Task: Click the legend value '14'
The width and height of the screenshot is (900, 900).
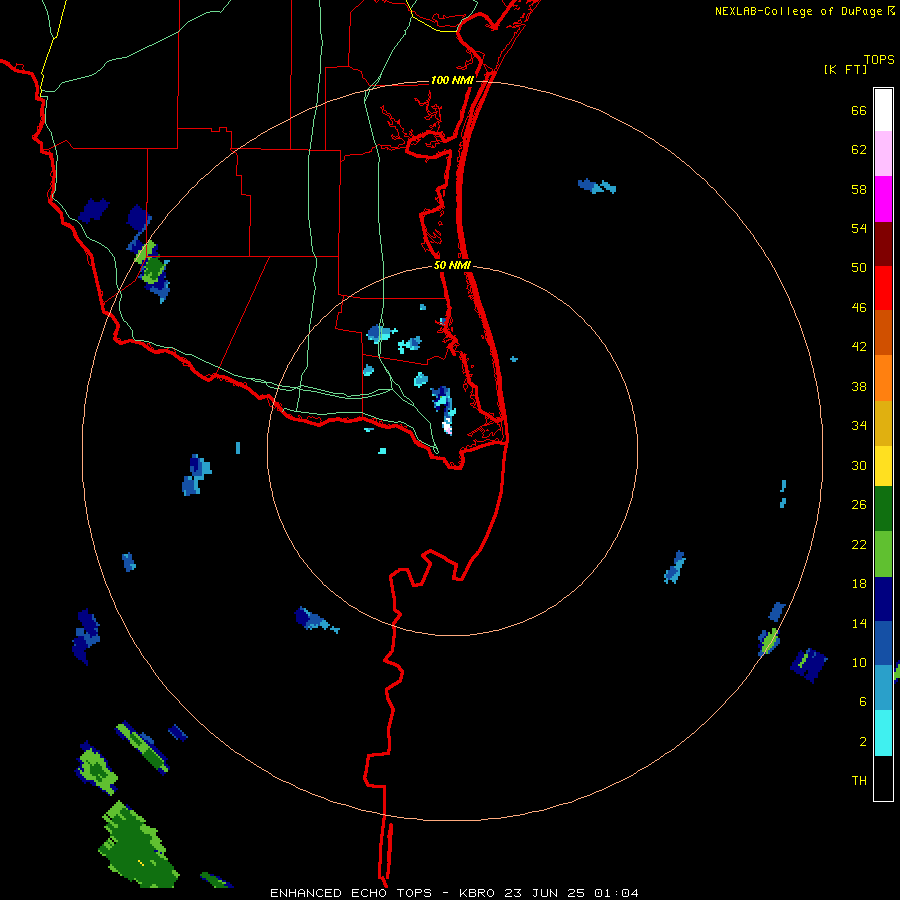Action: coord(859,623)
